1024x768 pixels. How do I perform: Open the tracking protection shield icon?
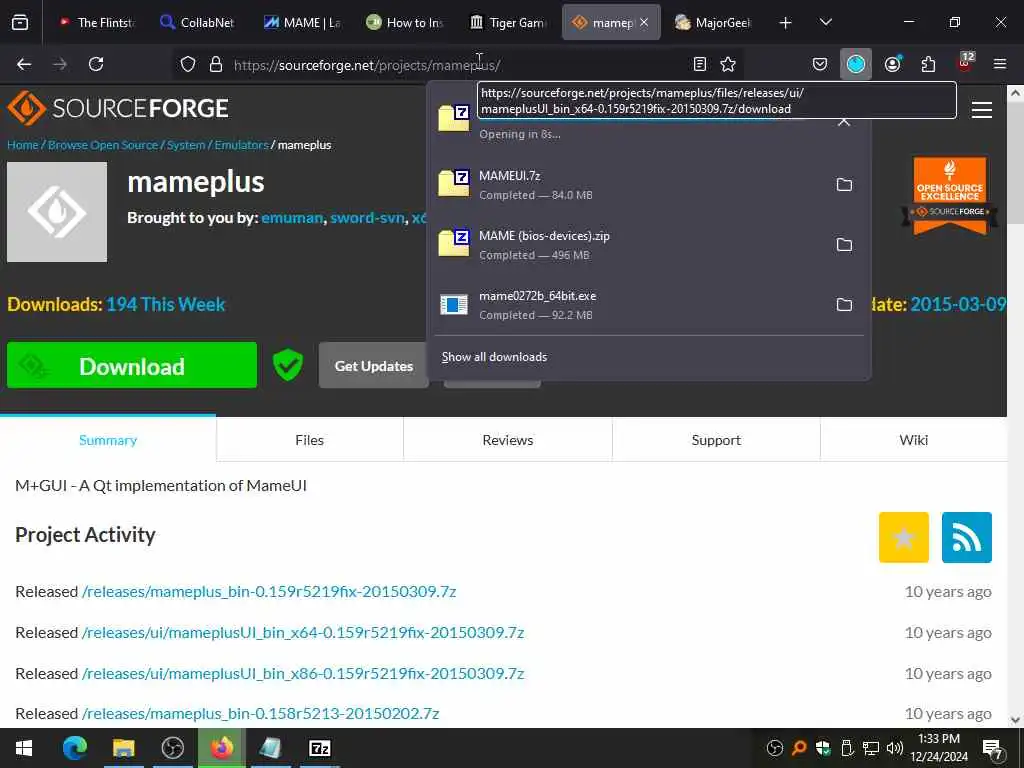tap(188, 64)
